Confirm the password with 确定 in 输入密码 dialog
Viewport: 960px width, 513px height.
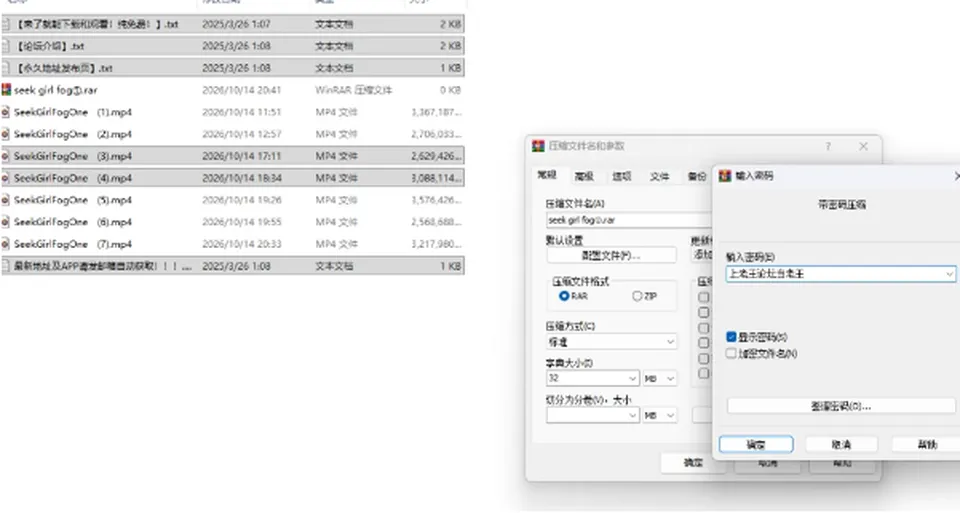pos(756,444)
